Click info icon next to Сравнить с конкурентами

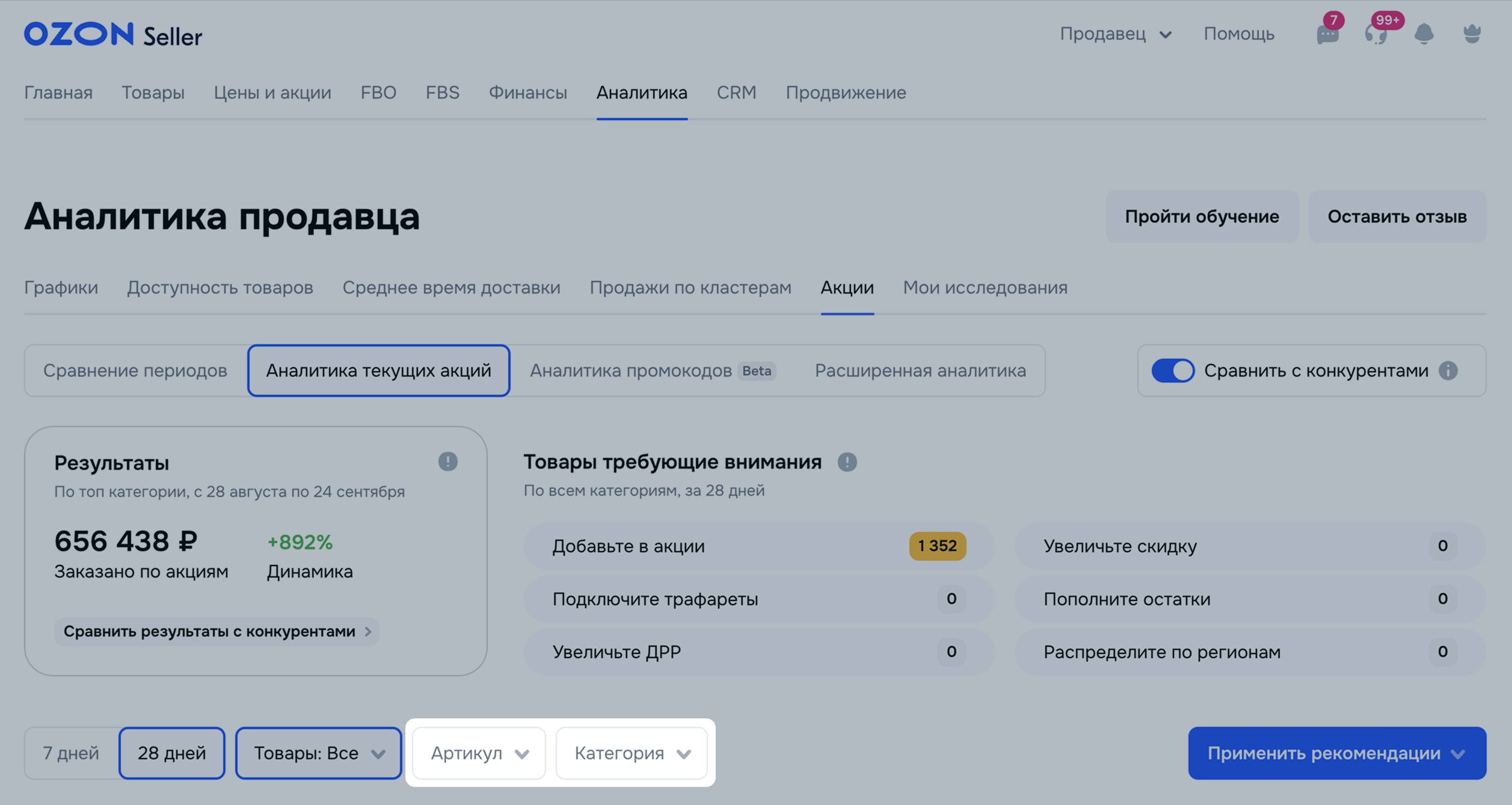(1448, 371)
